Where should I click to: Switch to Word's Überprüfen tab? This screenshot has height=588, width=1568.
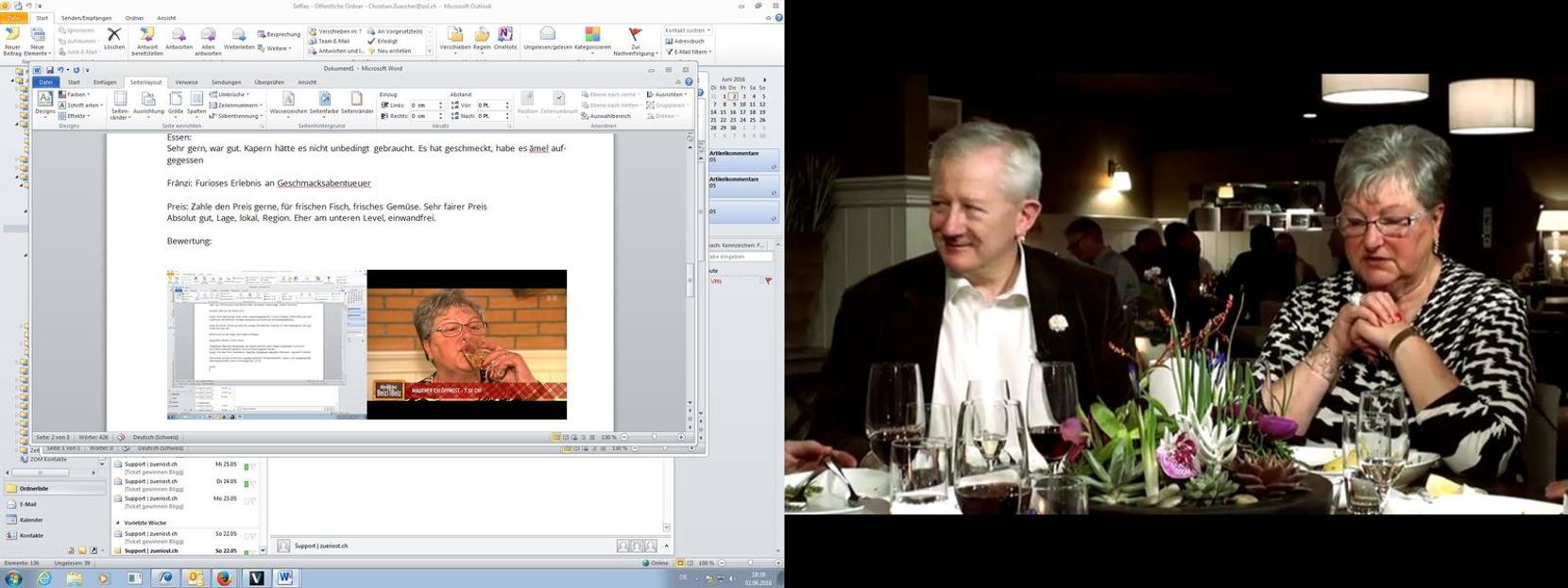coord(269,82)
